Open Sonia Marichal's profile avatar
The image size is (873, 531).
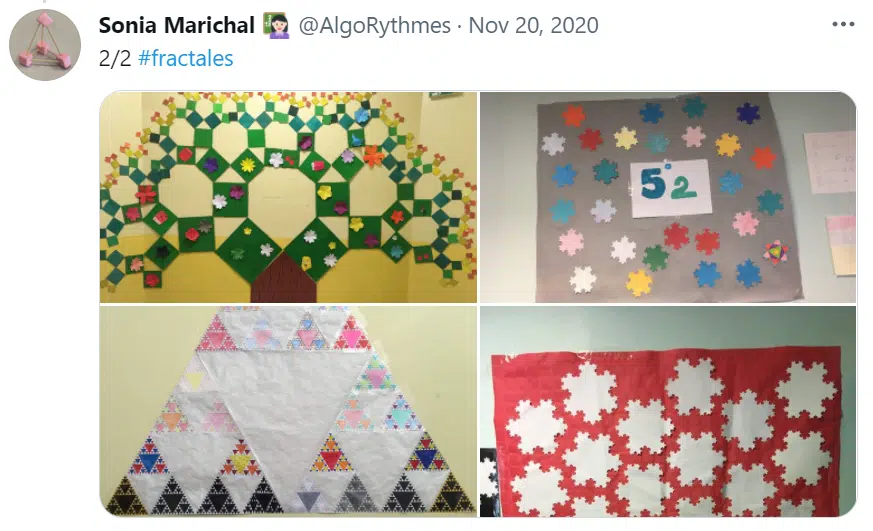(x=45, y=45)
